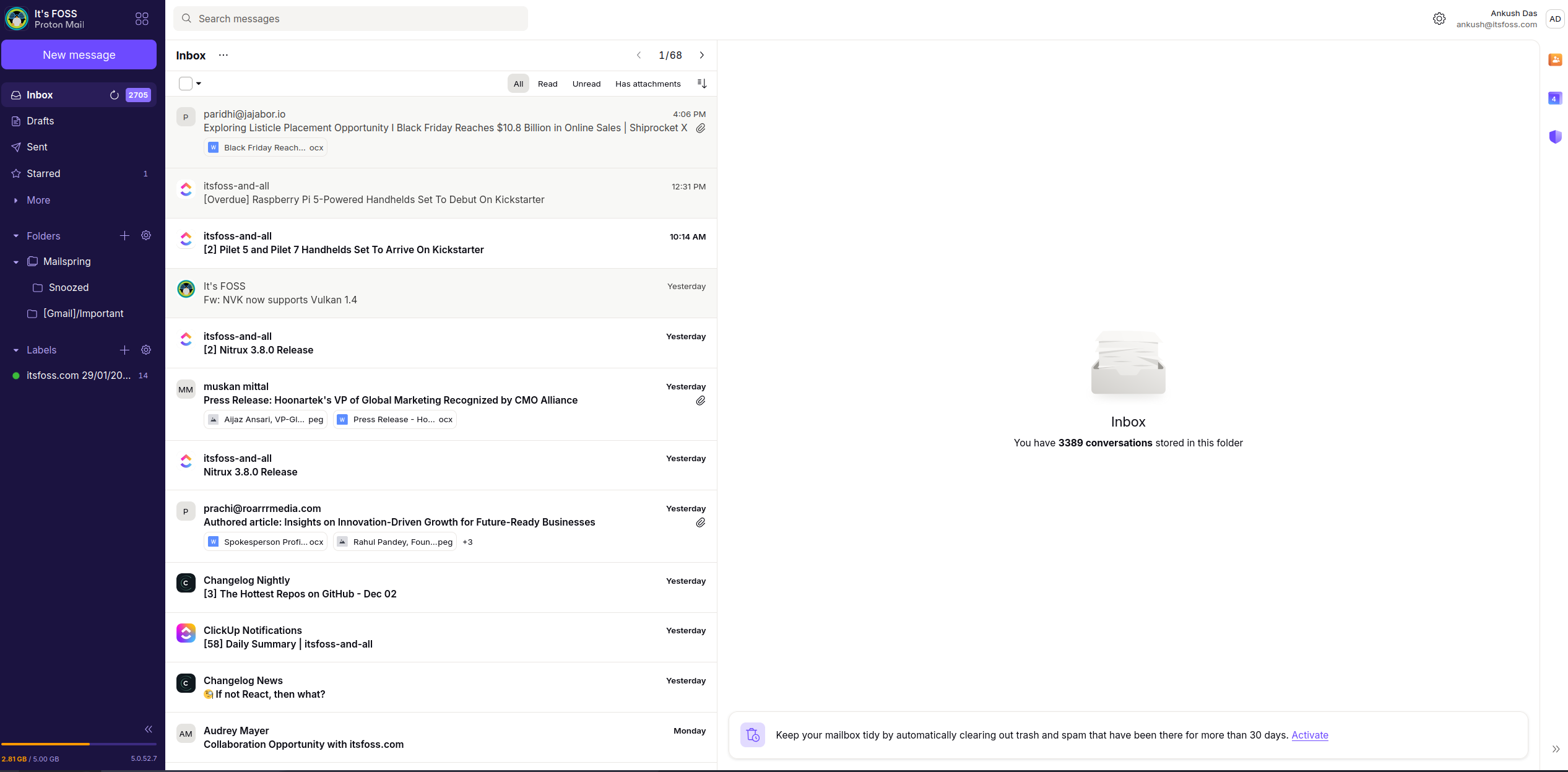Click Activate auto-cleanup link
This screenshot has width=1568, height=772.
(x=1310, y=734)
